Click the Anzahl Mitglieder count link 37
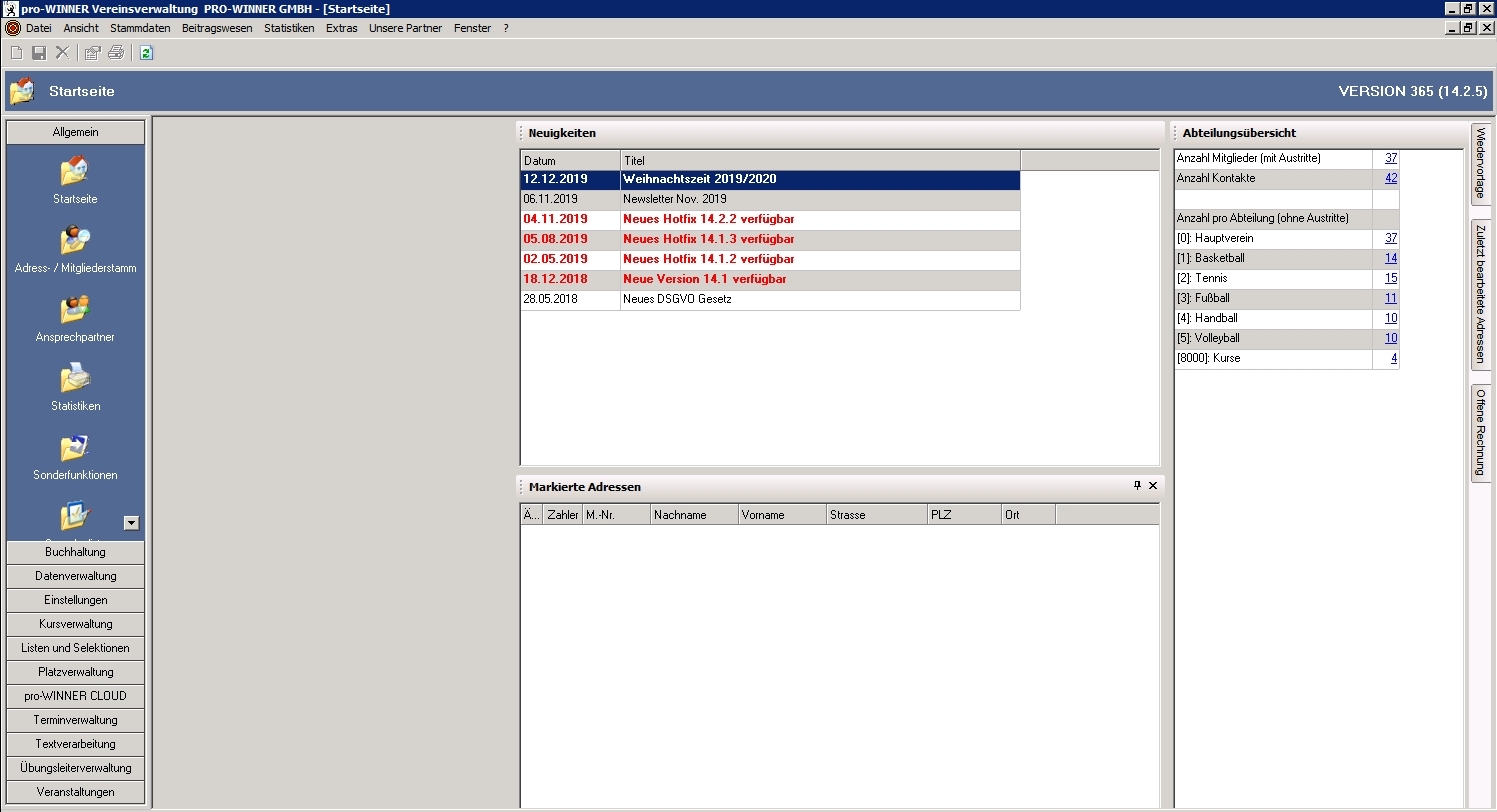 point(1391,158)
